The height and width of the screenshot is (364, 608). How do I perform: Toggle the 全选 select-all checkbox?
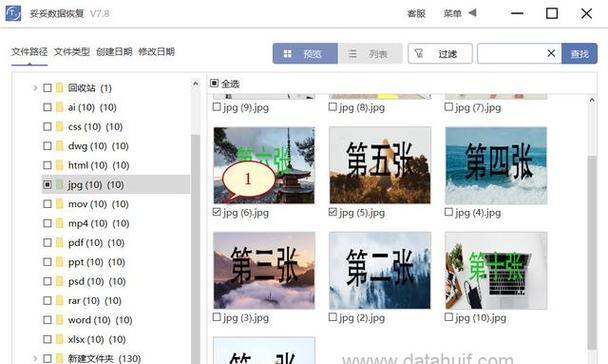[x=214, y=83]
